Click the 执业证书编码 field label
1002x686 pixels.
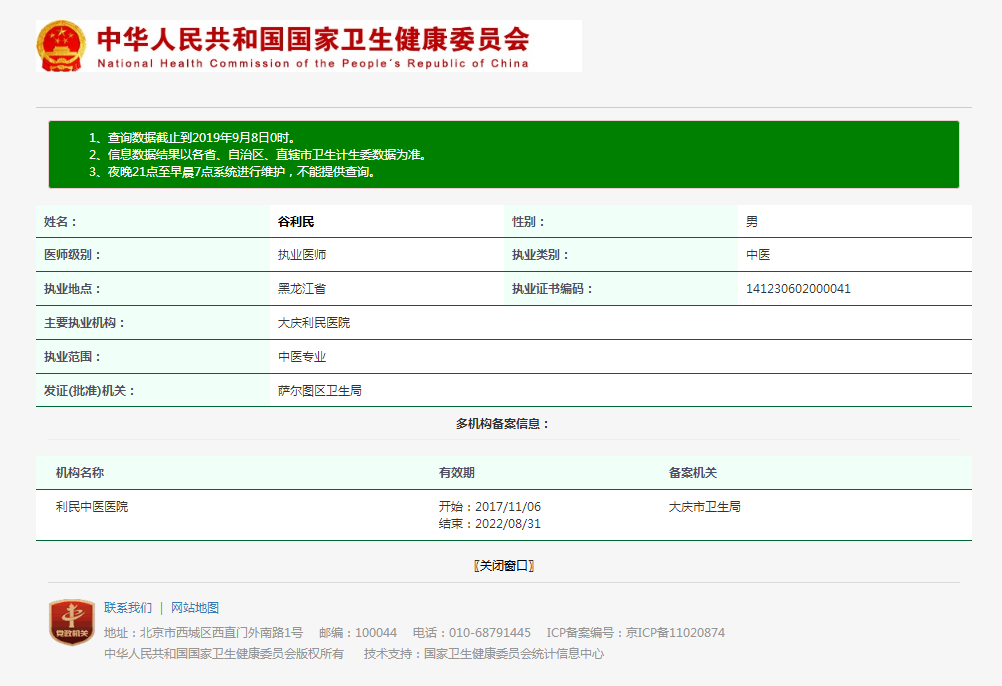(553, 289)
